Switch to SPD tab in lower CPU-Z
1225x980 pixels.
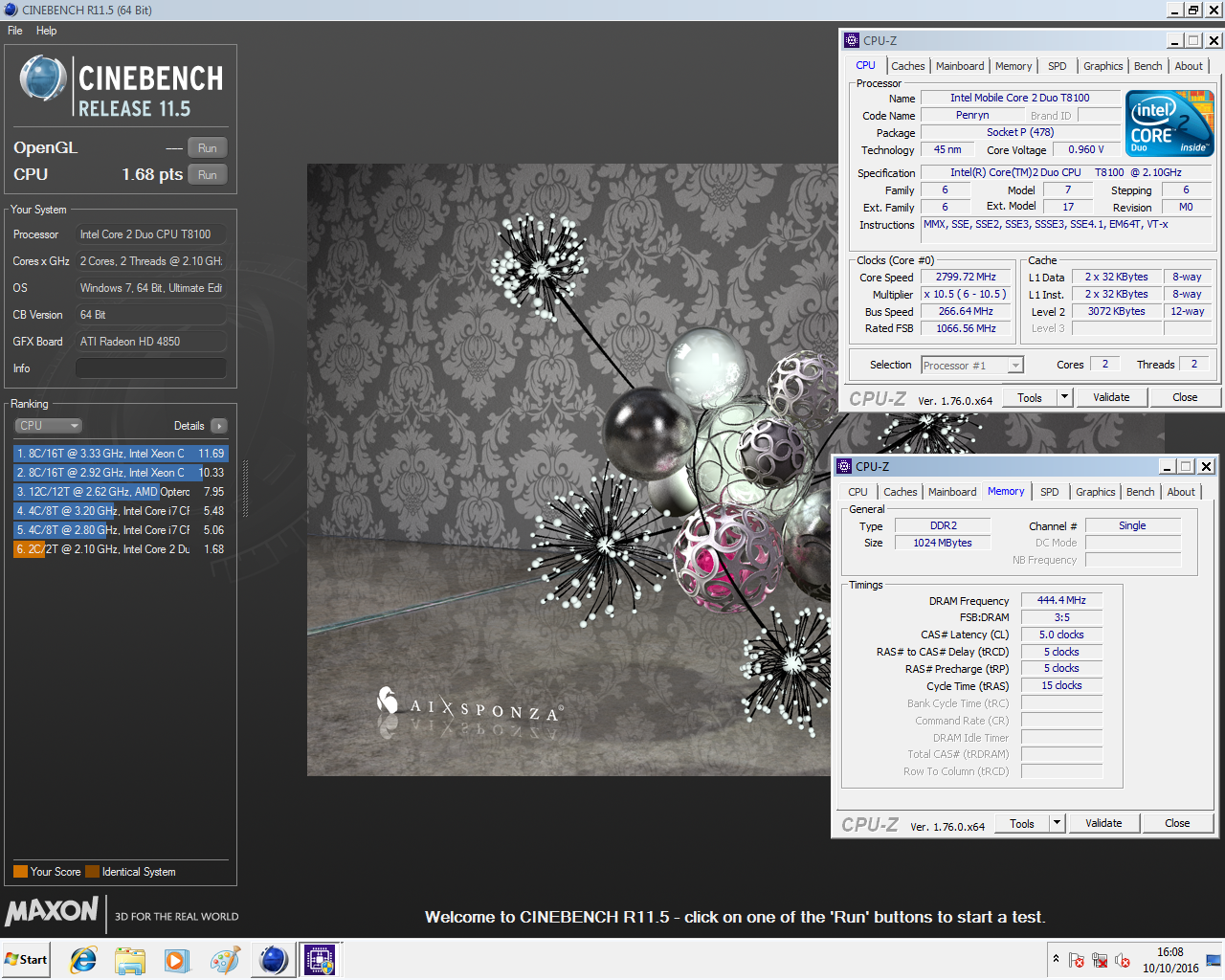coord(1049,492)
